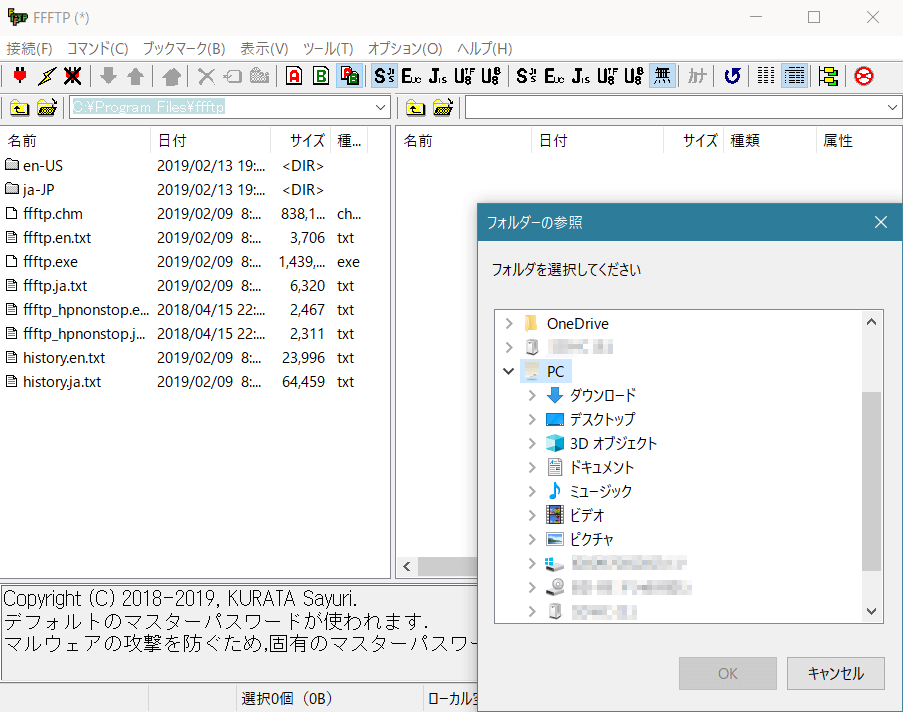The height and width of the screenshot is (712, 903).
Task: Toggle local Shift-JIS kanji code
Action: (384, 76)
